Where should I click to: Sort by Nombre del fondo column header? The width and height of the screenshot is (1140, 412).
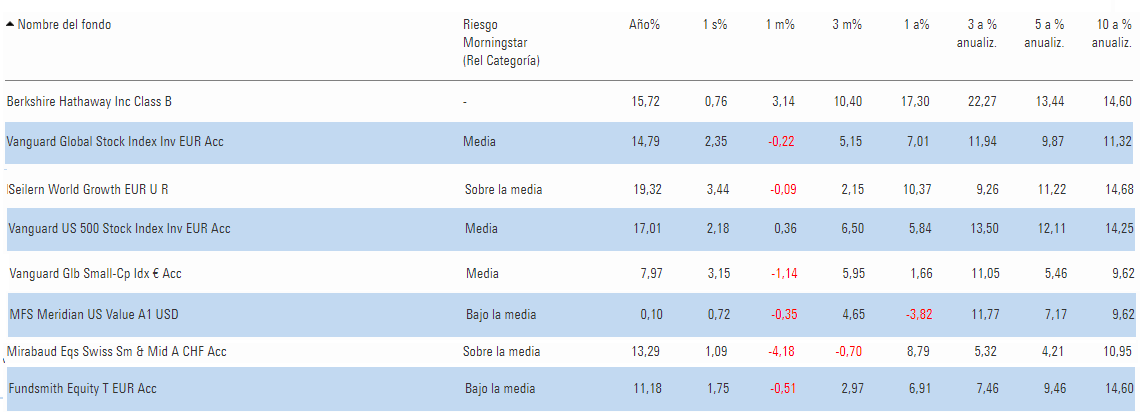(64, 24)
